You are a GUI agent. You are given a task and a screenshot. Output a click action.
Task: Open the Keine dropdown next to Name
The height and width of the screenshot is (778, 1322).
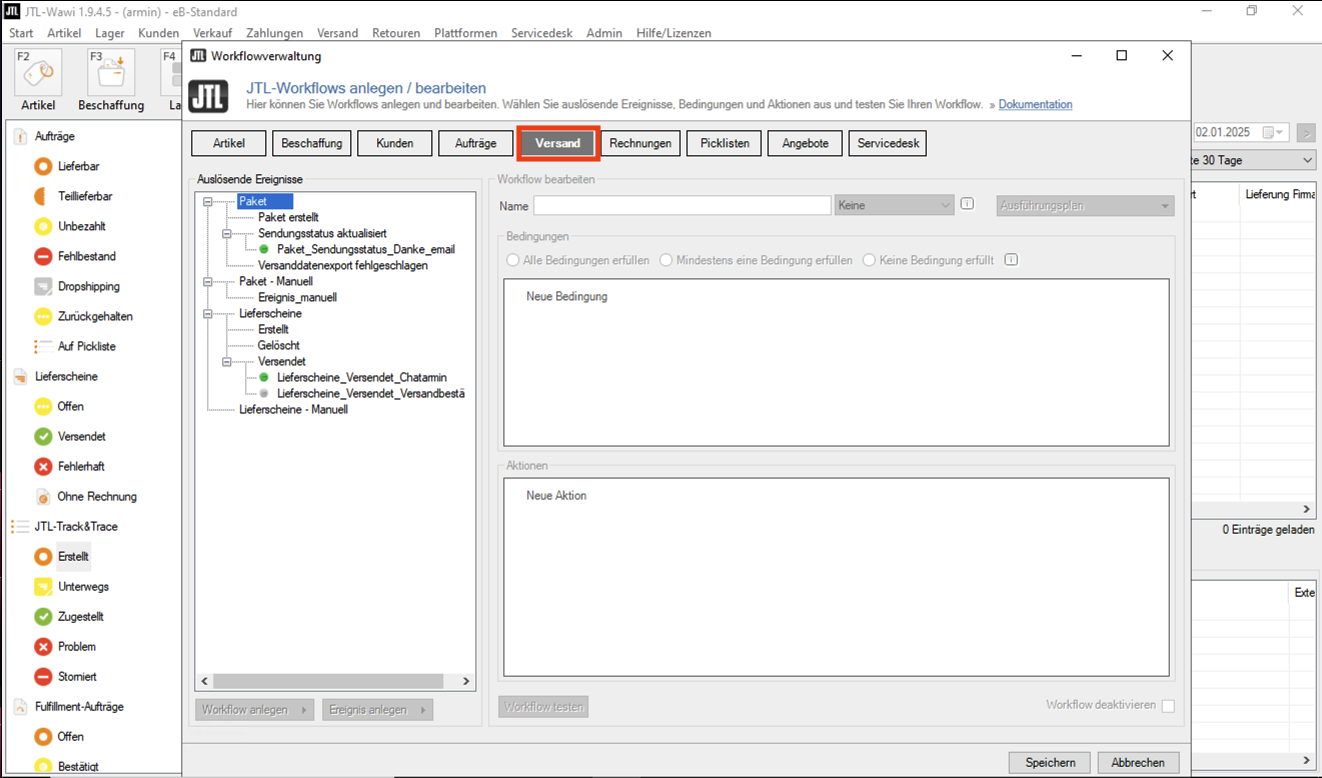click(x=894, y=205)
